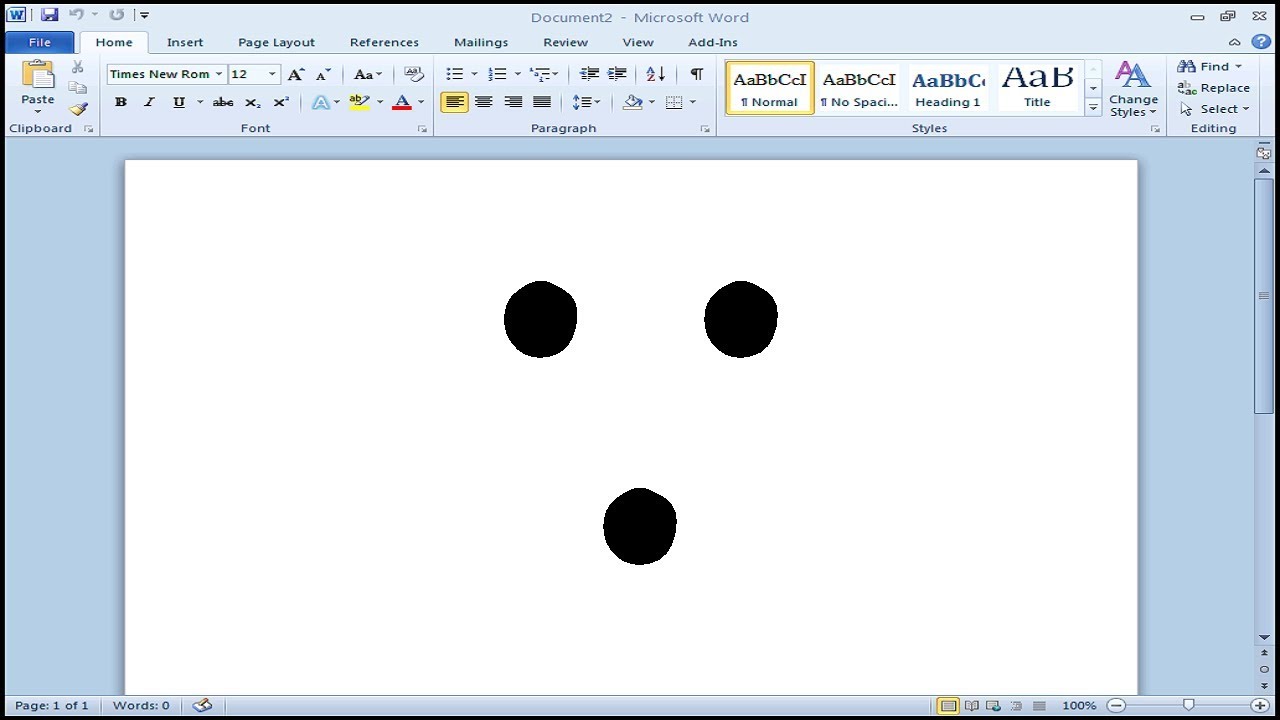
Task: Open the Mailings tab
Action: click(x=481, y=42)
